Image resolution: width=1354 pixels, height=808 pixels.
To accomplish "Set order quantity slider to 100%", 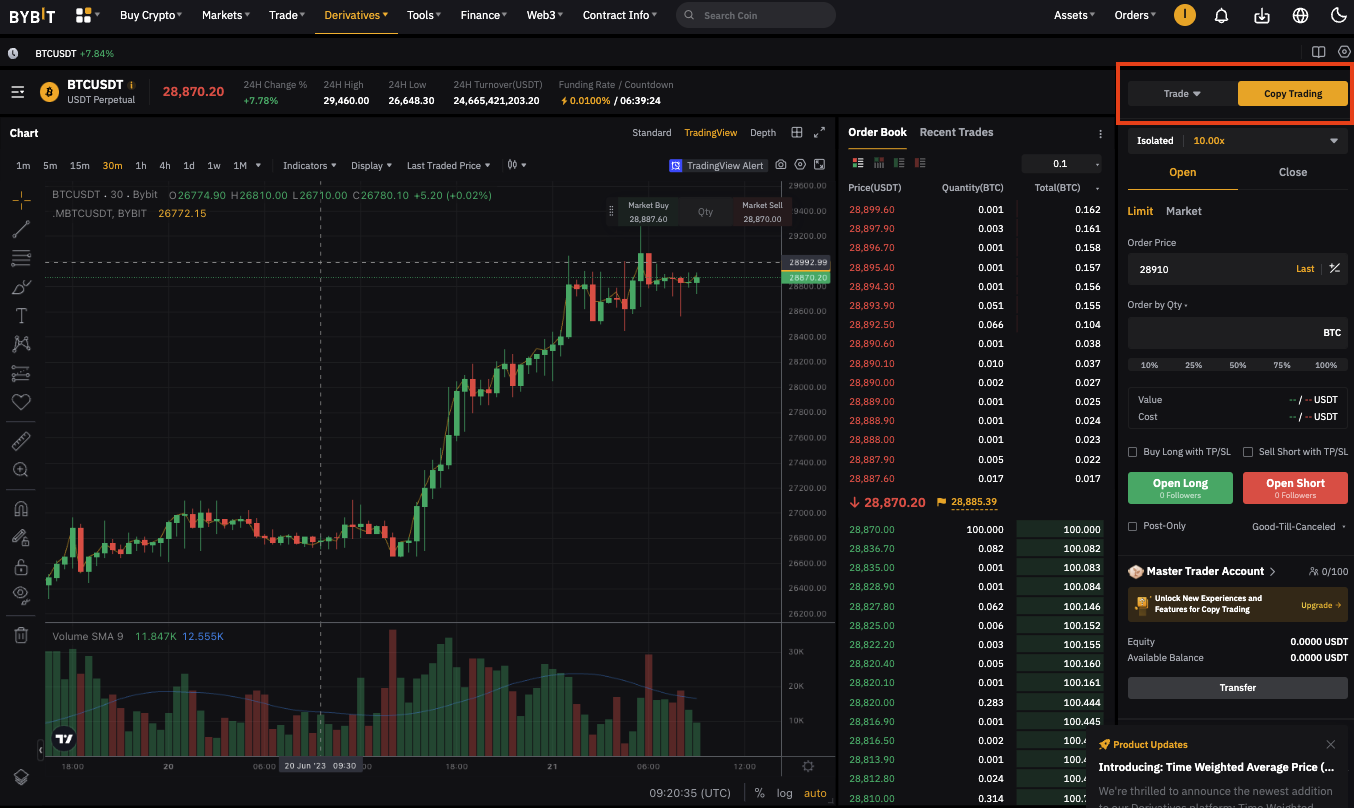I will pyautogui.click(x=1326, y=365).
